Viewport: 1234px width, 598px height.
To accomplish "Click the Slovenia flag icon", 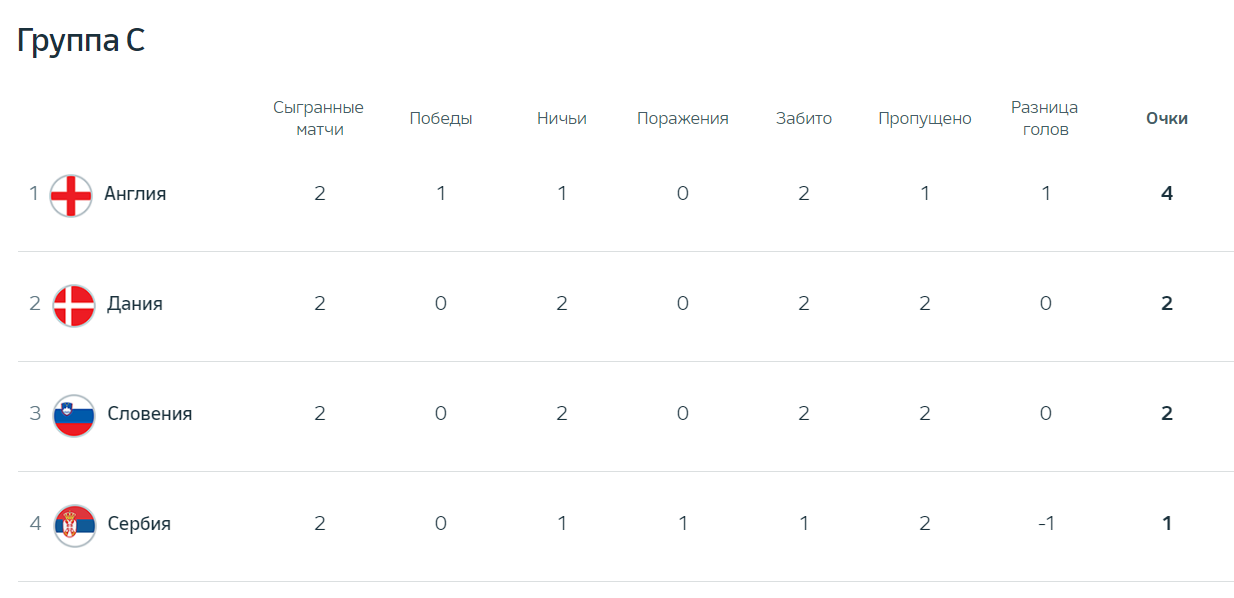I will (74, 415).
